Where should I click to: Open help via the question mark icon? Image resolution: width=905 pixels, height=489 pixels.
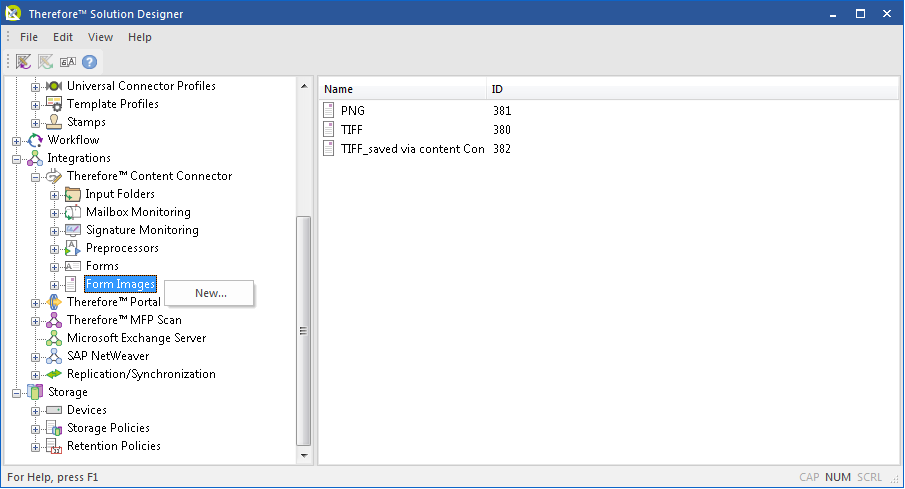(89, 62)
